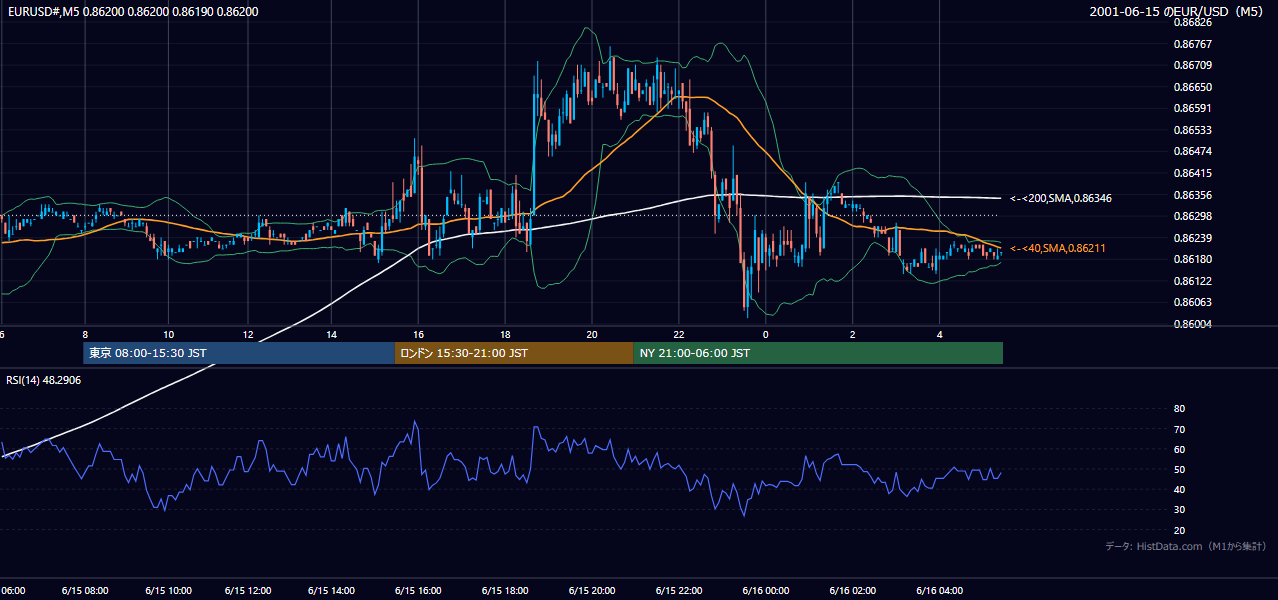Click hour tick '20' above the session bars
Screen dimensions: 1278x600
click(x=592, y=334)
